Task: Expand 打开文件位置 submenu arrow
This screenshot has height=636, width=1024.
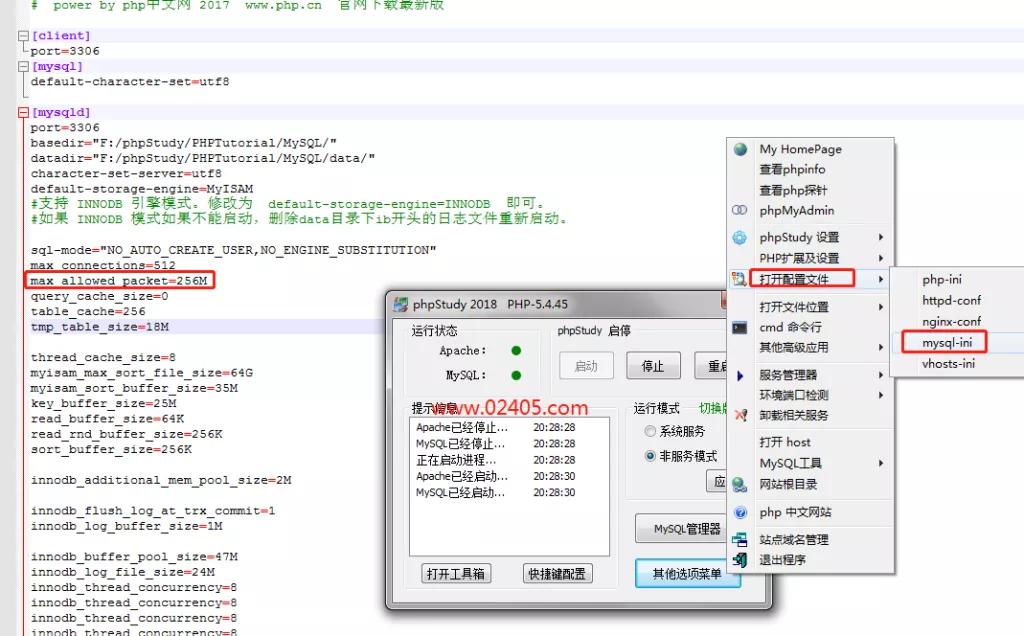Action: click(x=881, y=307)
